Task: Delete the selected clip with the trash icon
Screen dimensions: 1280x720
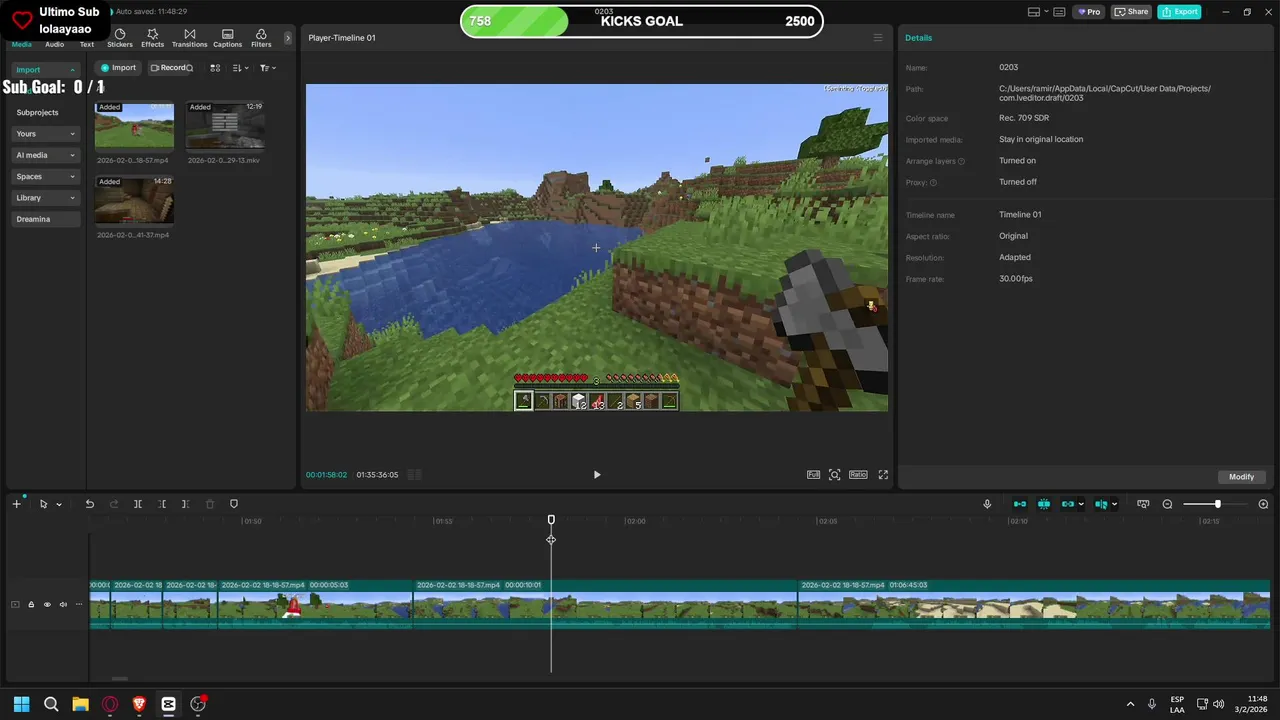Action: [209, 504]
